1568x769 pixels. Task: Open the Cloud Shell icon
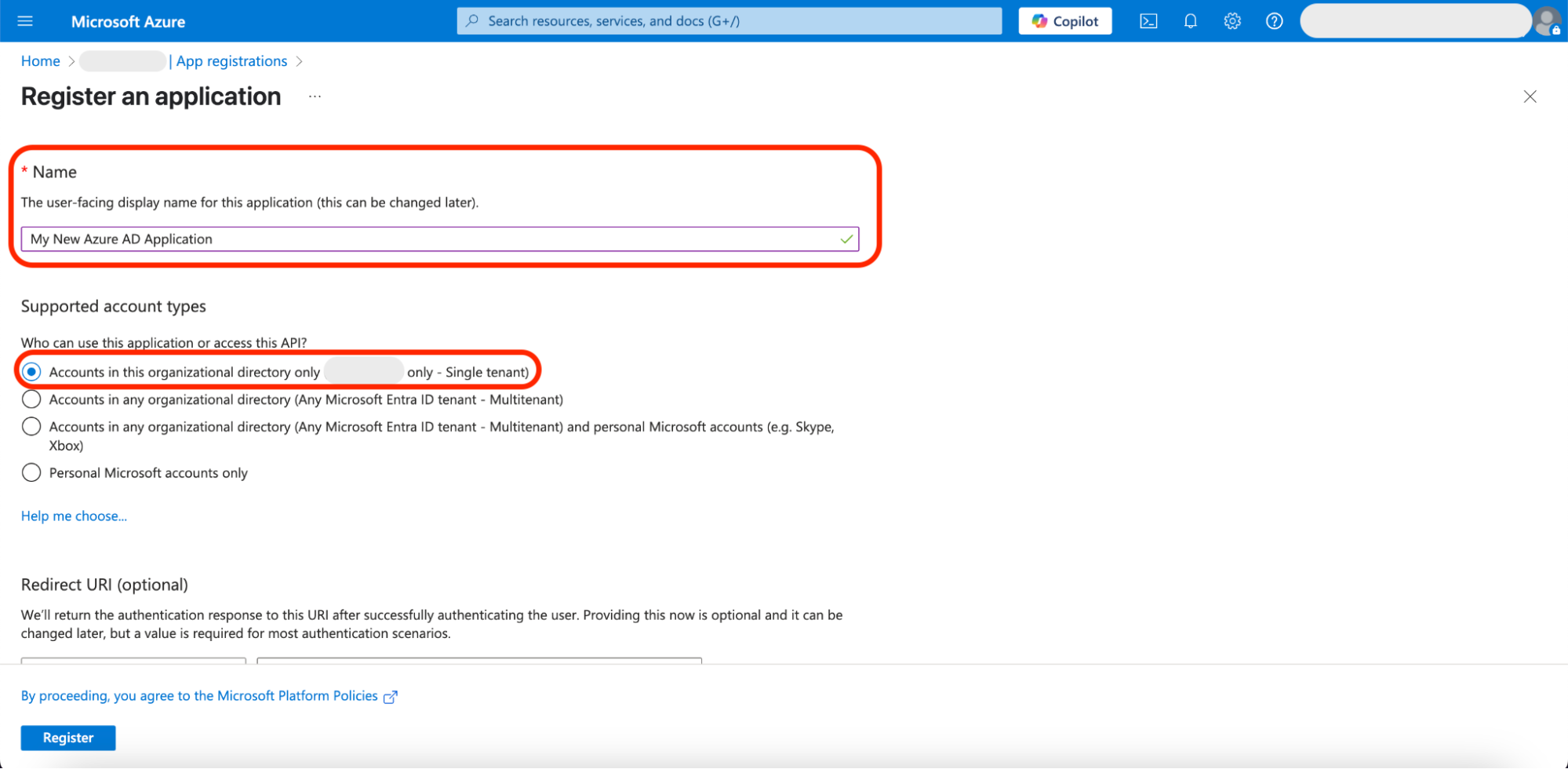click(1148, 21)
